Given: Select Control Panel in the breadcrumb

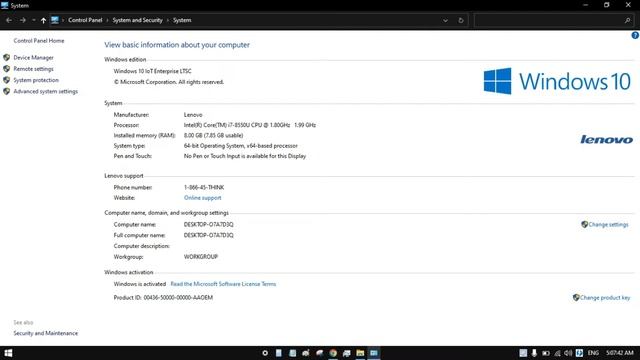Looking at the screenshot, I should pyautogui.click(x=85, y=20).
